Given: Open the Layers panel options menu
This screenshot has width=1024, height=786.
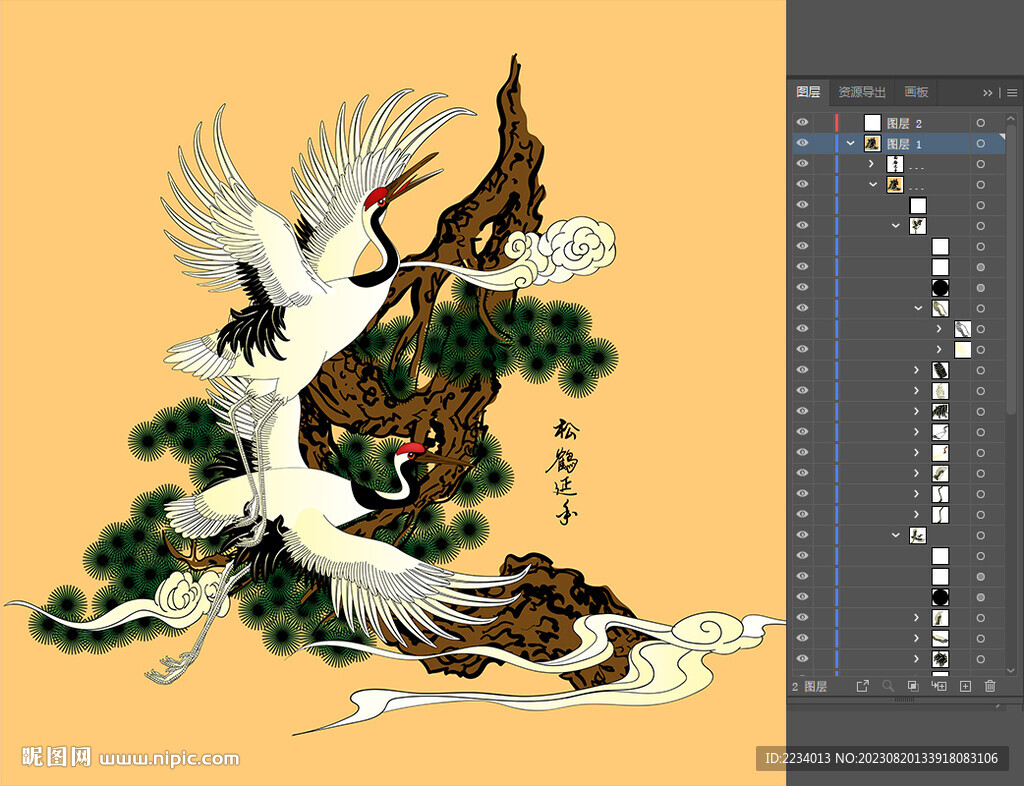Looking at the screenshot, I should click(1012, 93).
